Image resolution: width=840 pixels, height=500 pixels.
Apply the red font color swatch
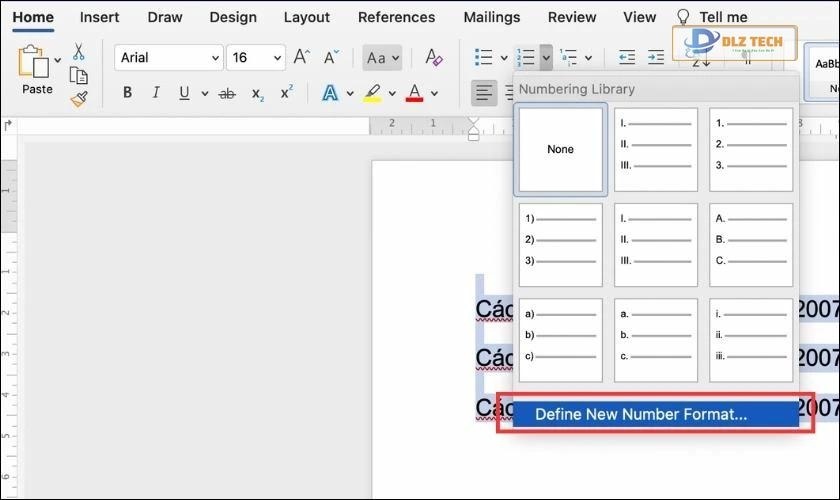pos(414,93)
